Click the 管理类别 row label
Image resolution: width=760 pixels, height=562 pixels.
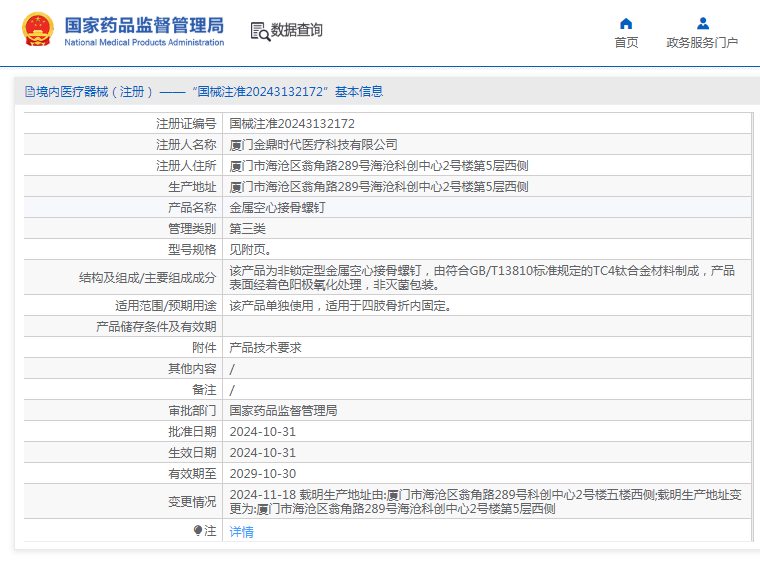pos(192,228)
